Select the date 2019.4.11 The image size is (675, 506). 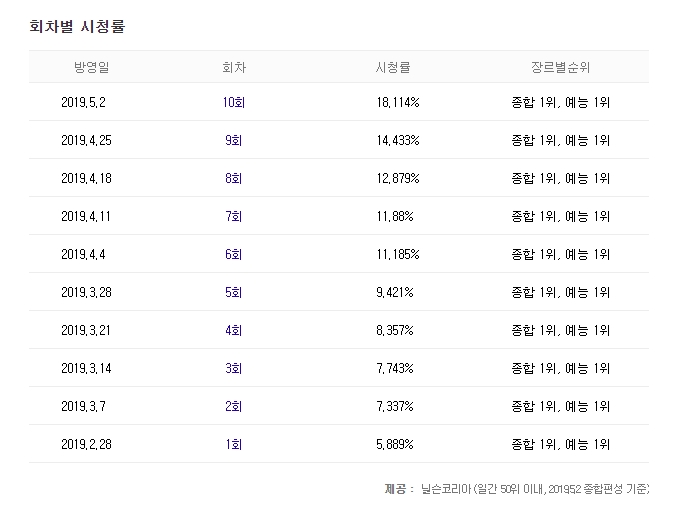coord(86,216)
